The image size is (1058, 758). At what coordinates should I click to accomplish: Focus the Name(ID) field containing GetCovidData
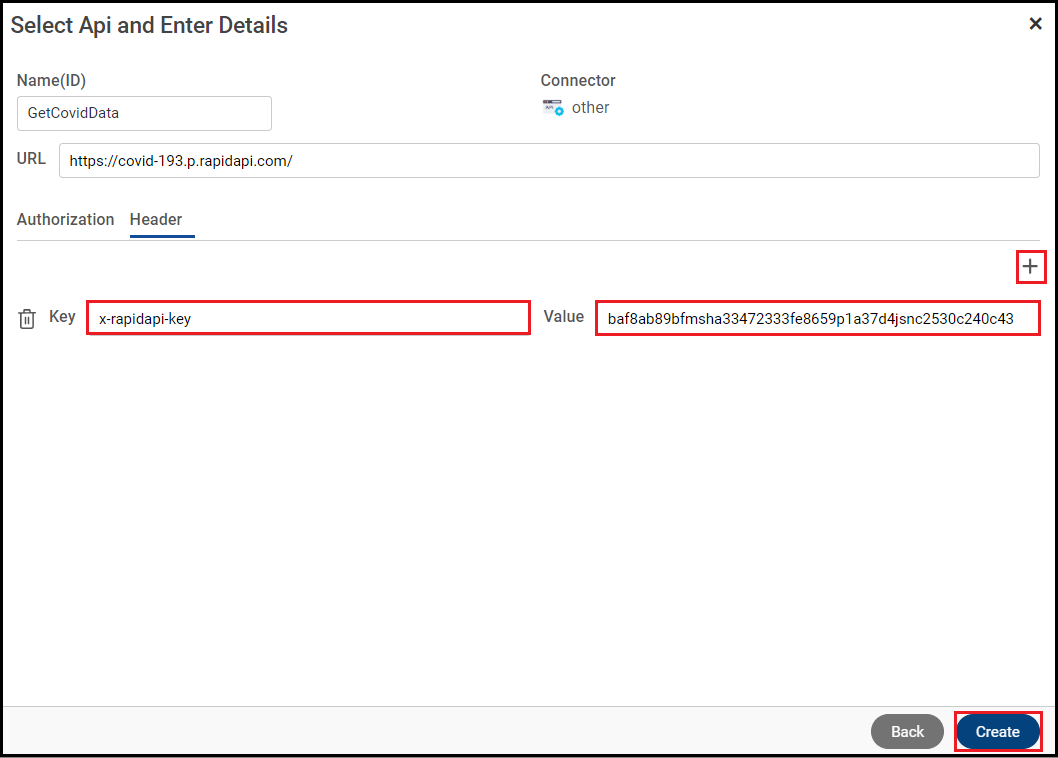pyautogui.click(x=144, y=113)
